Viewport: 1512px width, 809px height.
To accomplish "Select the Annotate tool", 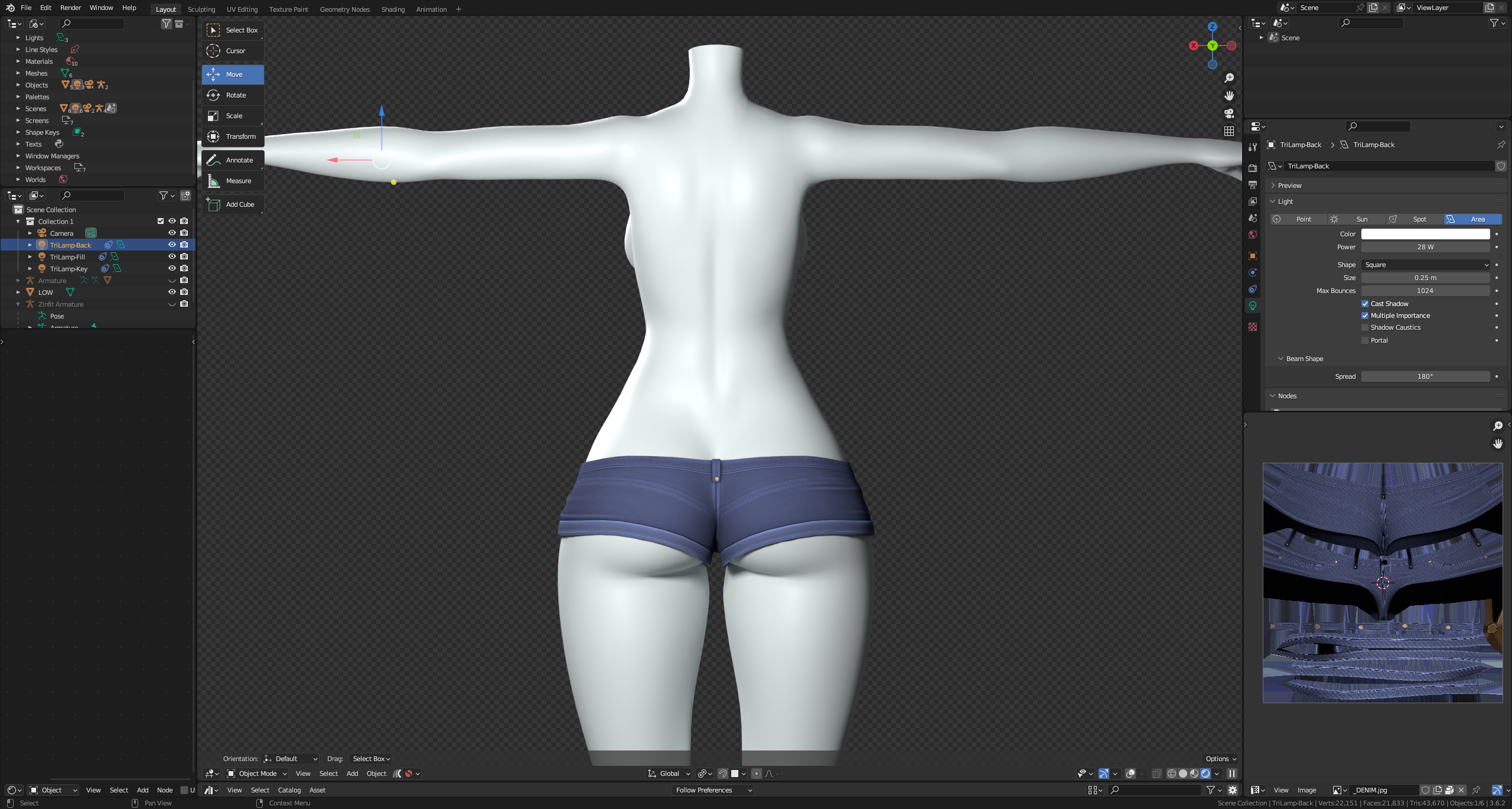I will click(233, 160).
